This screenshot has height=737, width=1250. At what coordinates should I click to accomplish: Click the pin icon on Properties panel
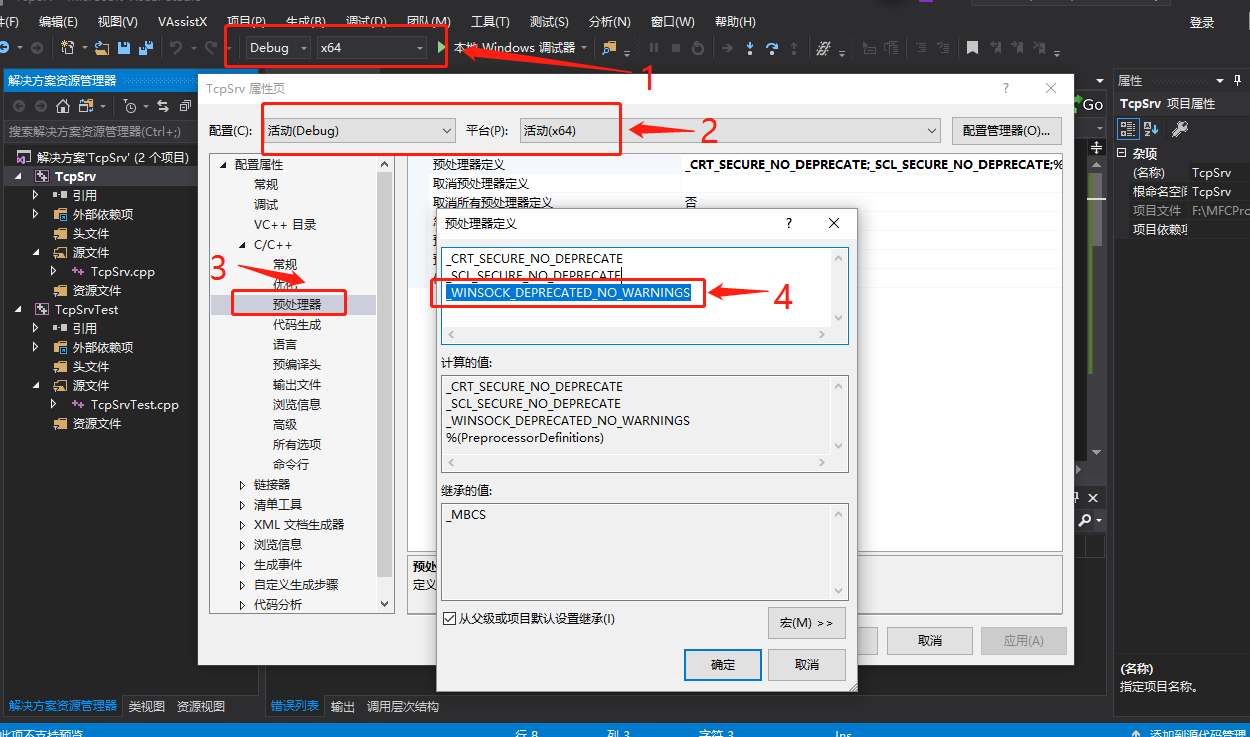point(1237,82)
